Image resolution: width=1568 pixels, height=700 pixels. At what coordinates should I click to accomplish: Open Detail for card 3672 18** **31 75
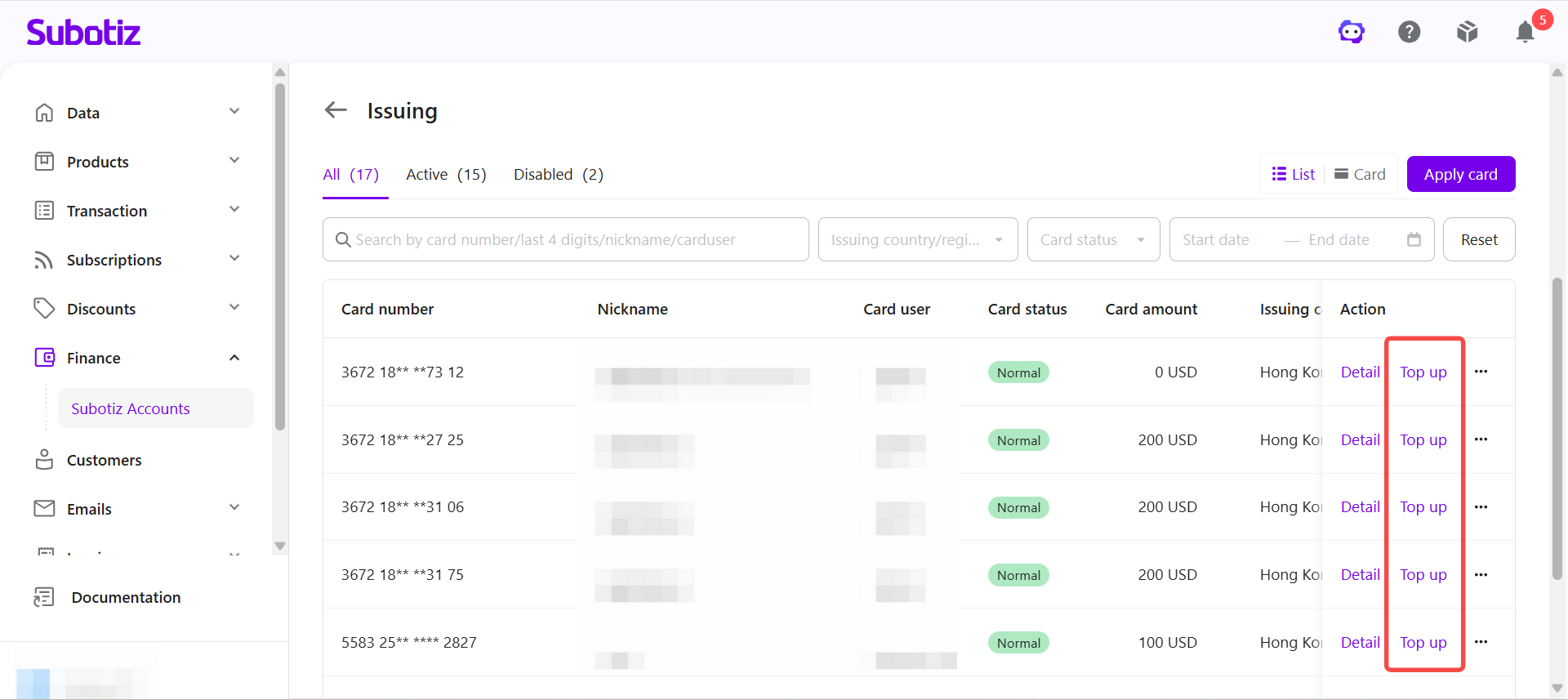pyautogui.click(x=1360, y=575)
